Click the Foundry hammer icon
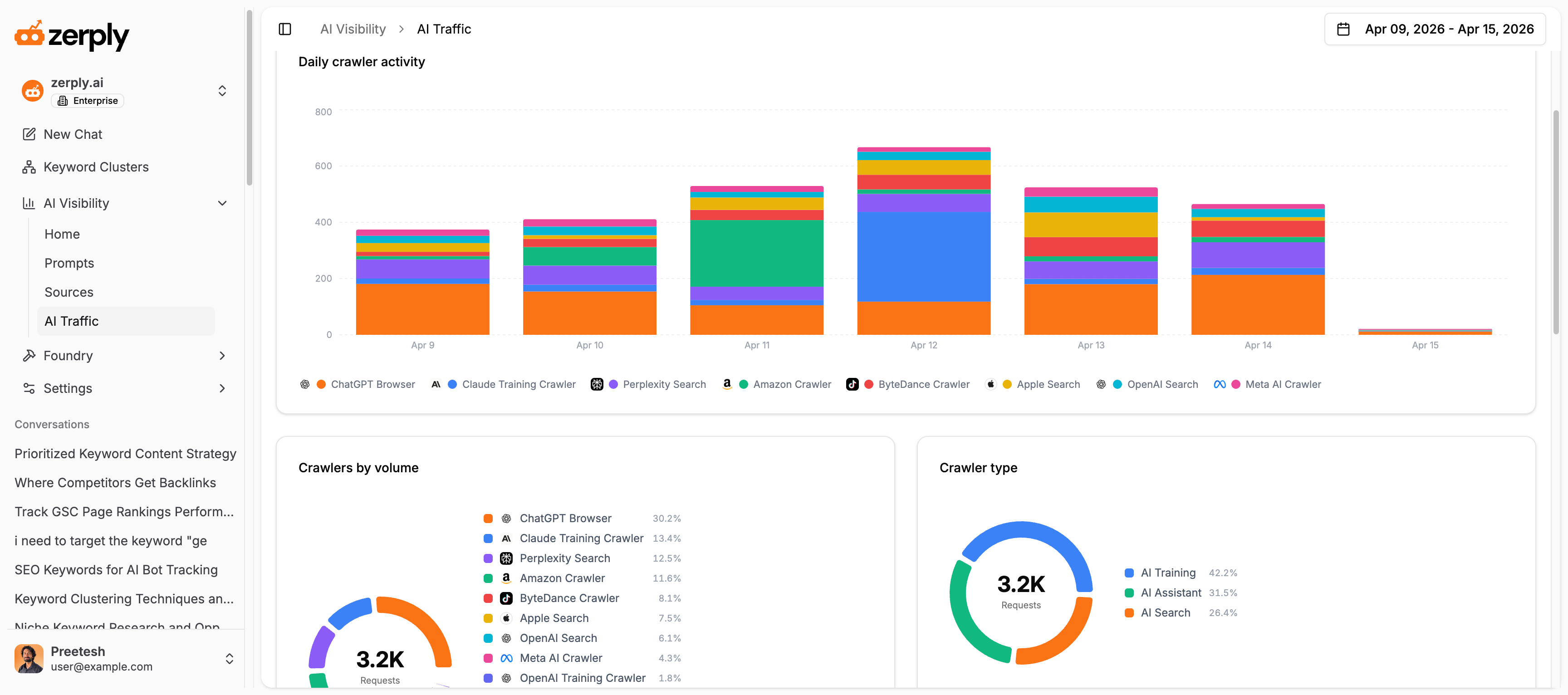Viewport: 1568px width, 695px height. click(x=29, y=355)
